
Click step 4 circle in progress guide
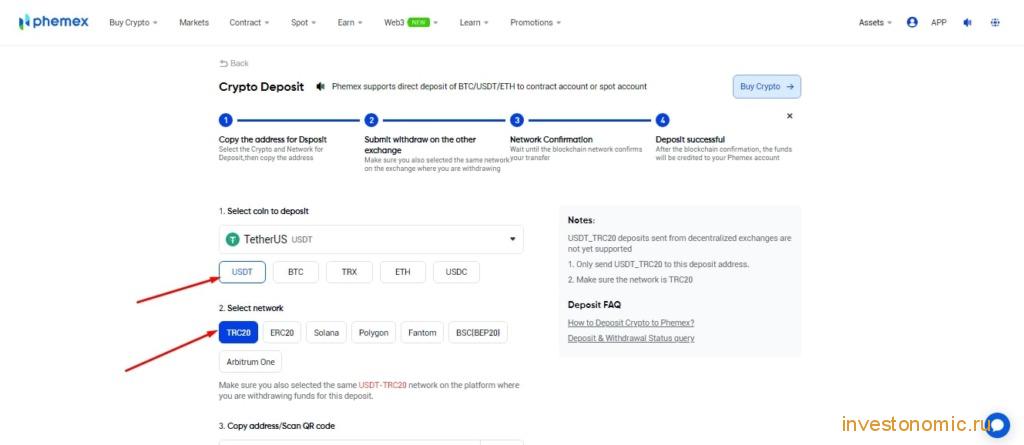tap(663, 120)
